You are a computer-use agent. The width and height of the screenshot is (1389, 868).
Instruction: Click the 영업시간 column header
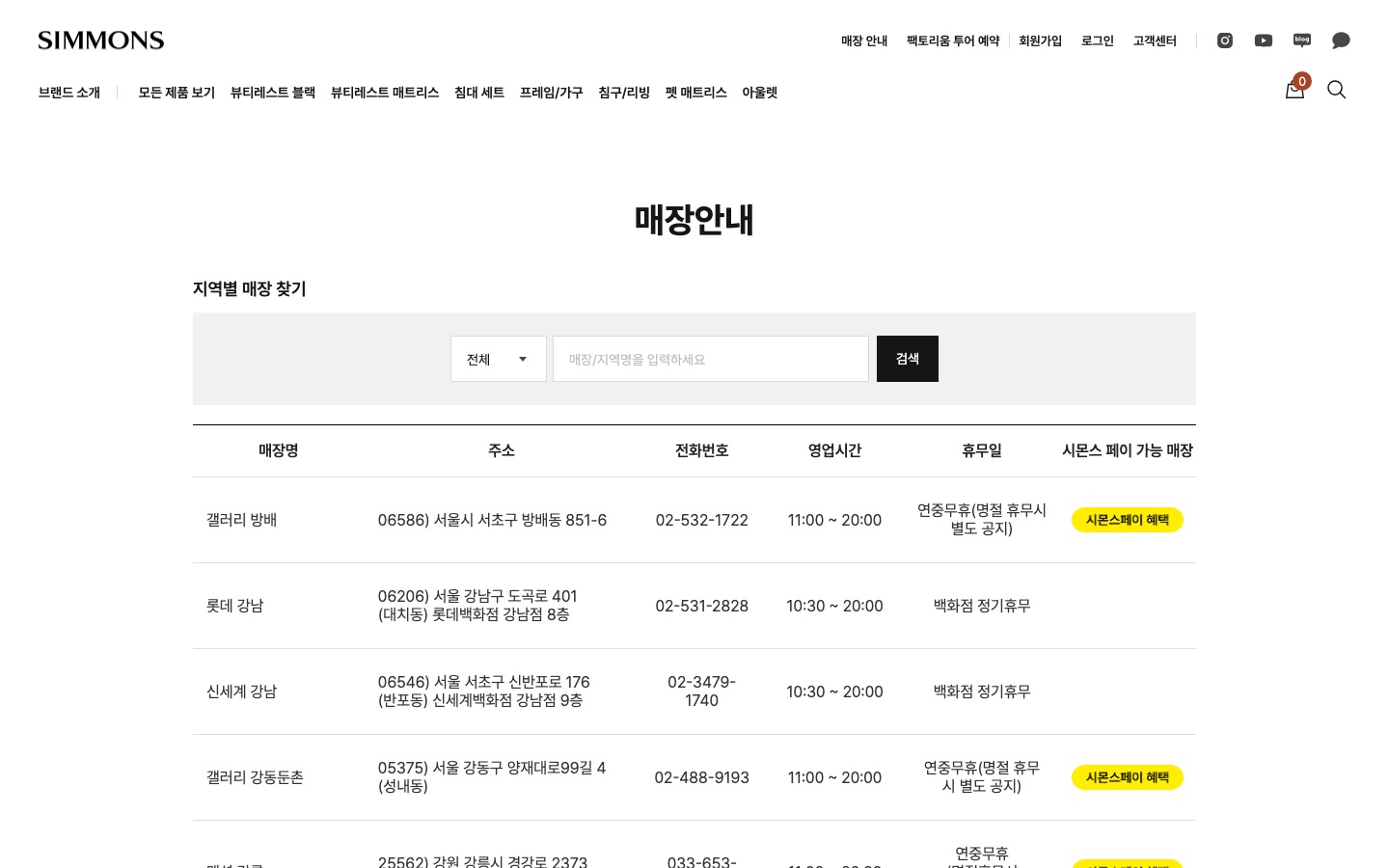835,450
